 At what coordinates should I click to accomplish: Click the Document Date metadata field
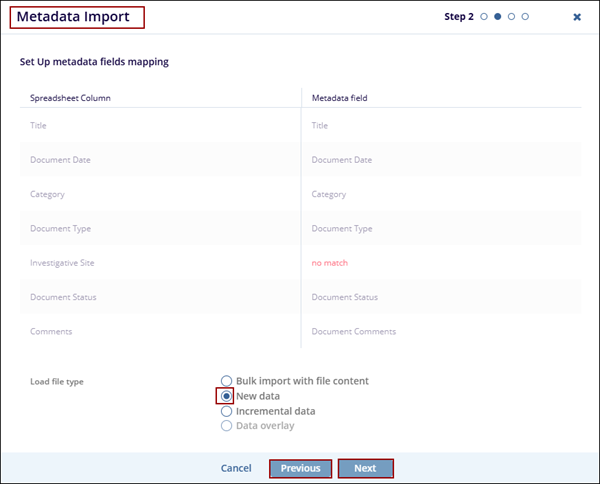[x=342, y=160]
